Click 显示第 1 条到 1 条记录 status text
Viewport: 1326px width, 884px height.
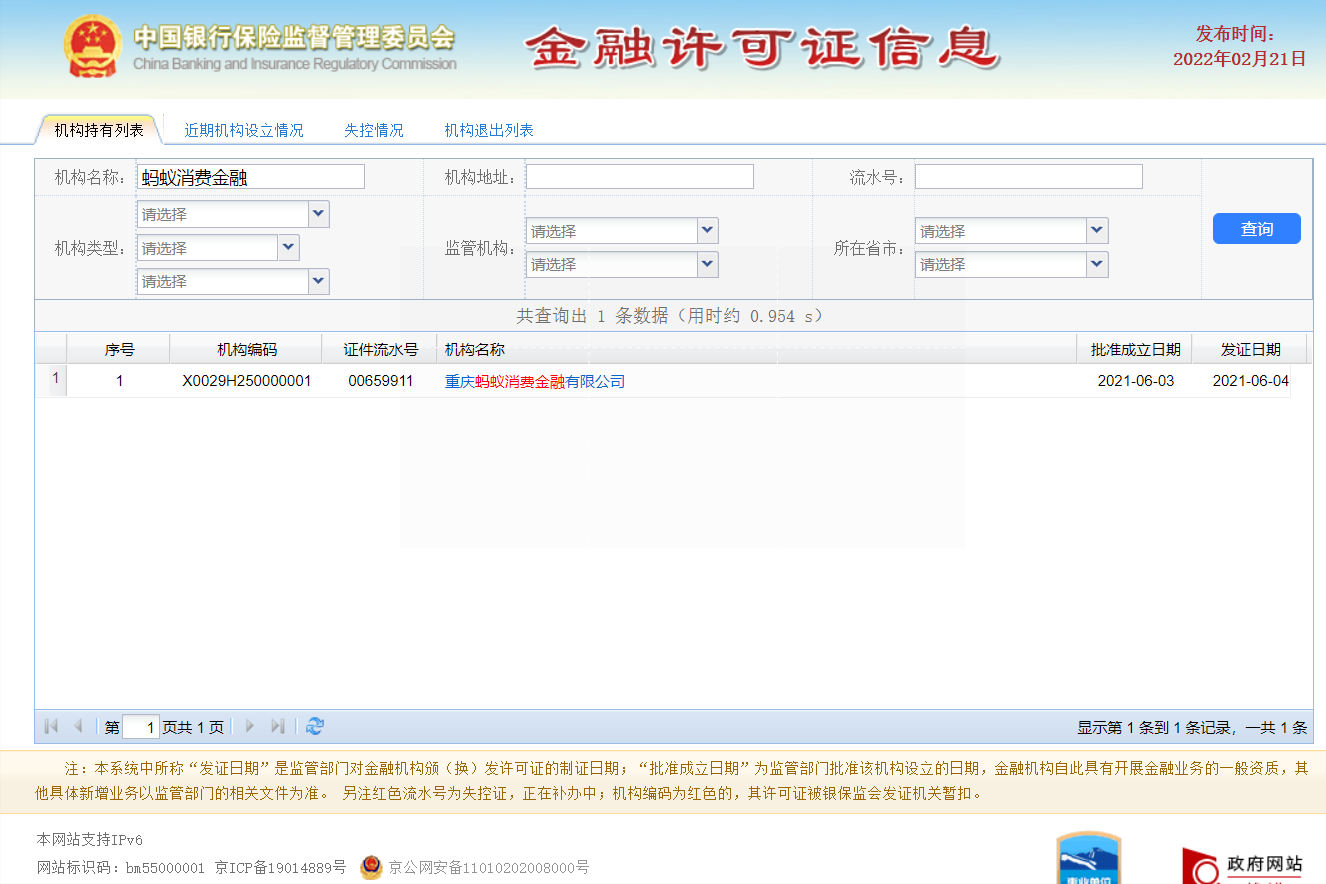1192,728
